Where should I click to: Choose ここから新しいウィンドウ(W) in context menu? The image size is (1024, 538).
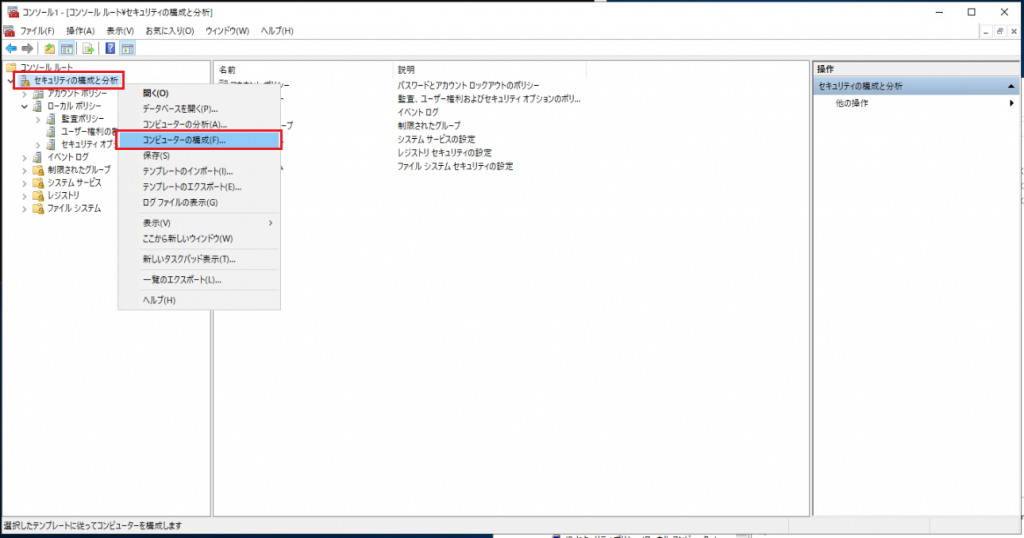[199, 239]
